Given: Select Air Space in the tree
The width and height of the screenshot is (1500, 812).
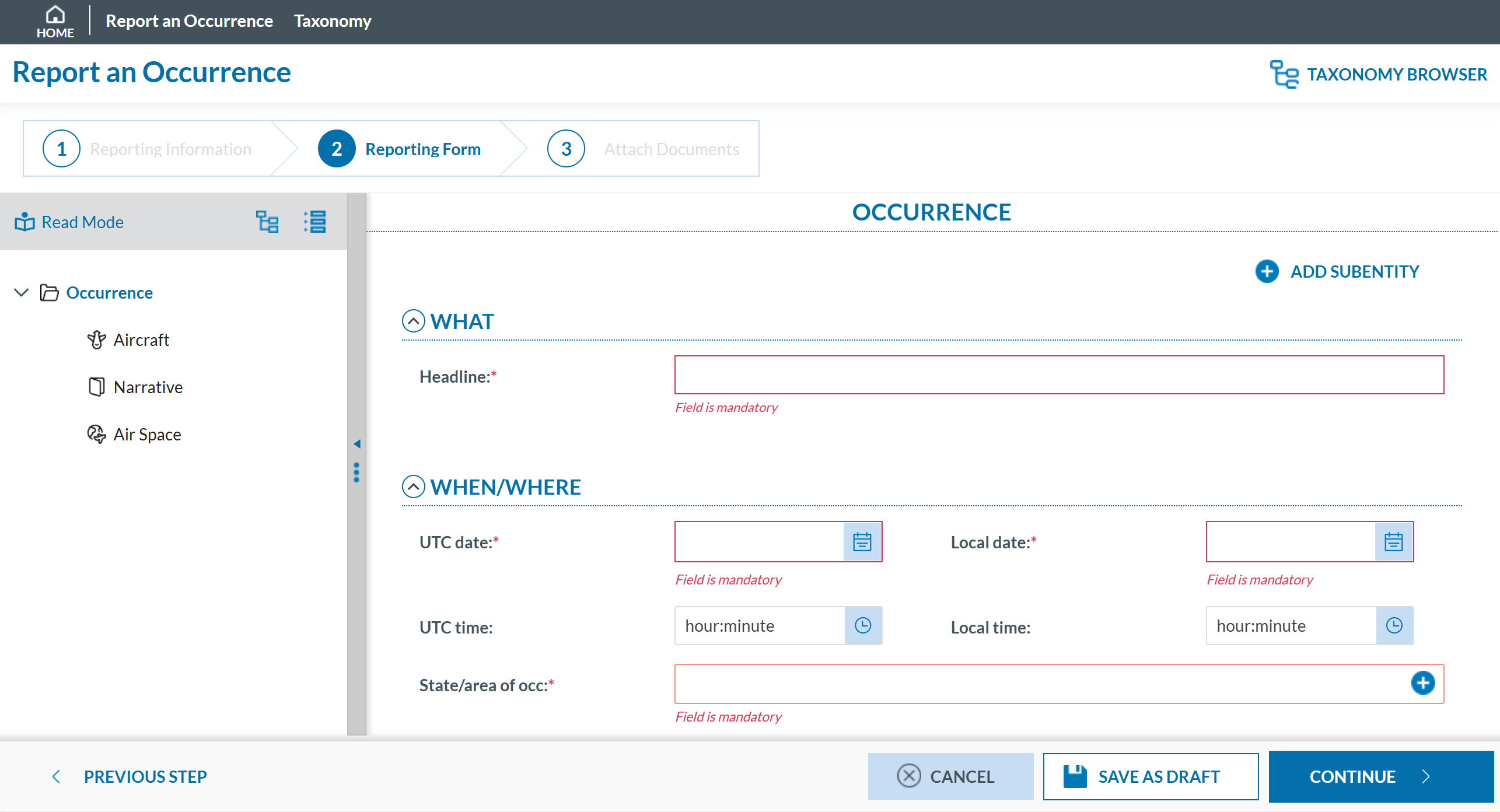Looking at the screenshot, I should click(x=146, y=434).
